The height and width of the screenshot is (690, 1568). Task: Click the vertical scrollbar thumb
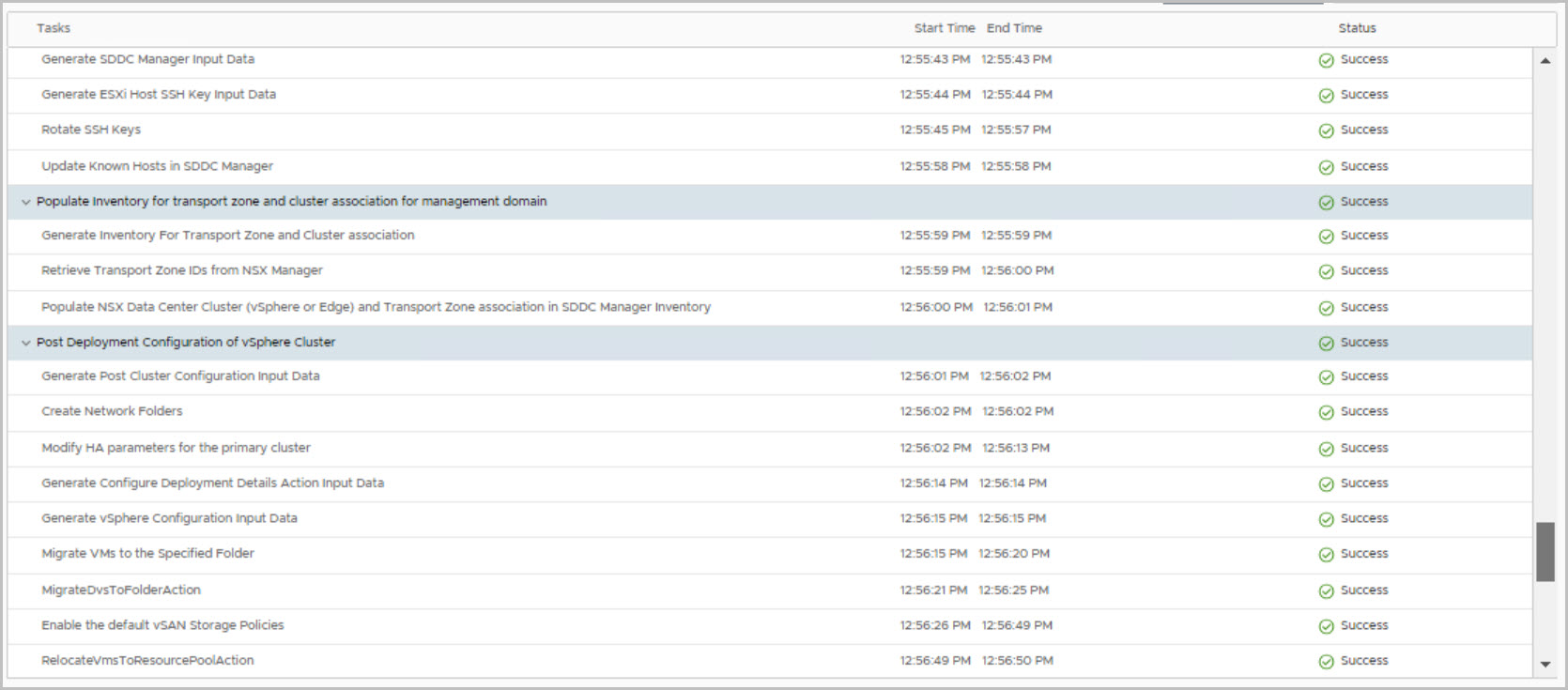(x=1545, y=552)
